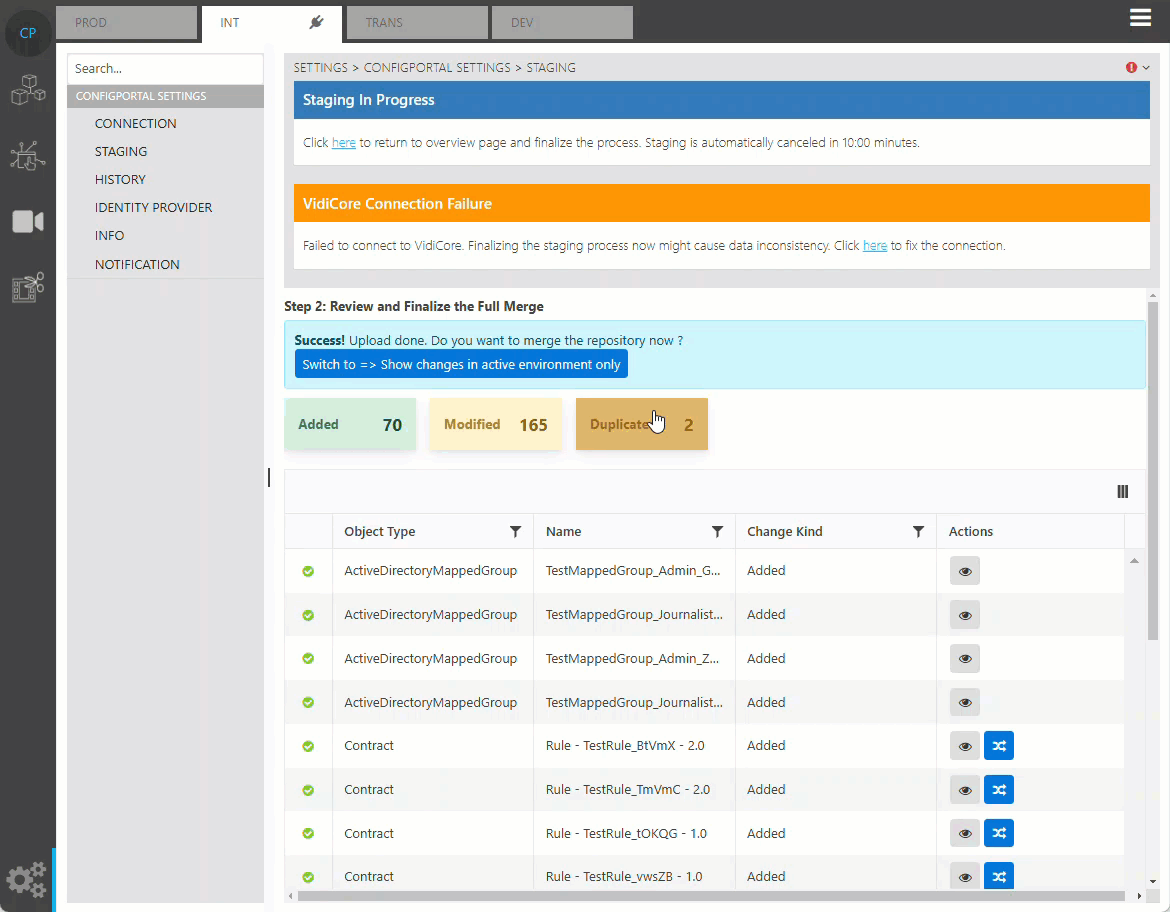
Task: Show details for Rule TestRule_TmVmC
Action: [964, 790]
